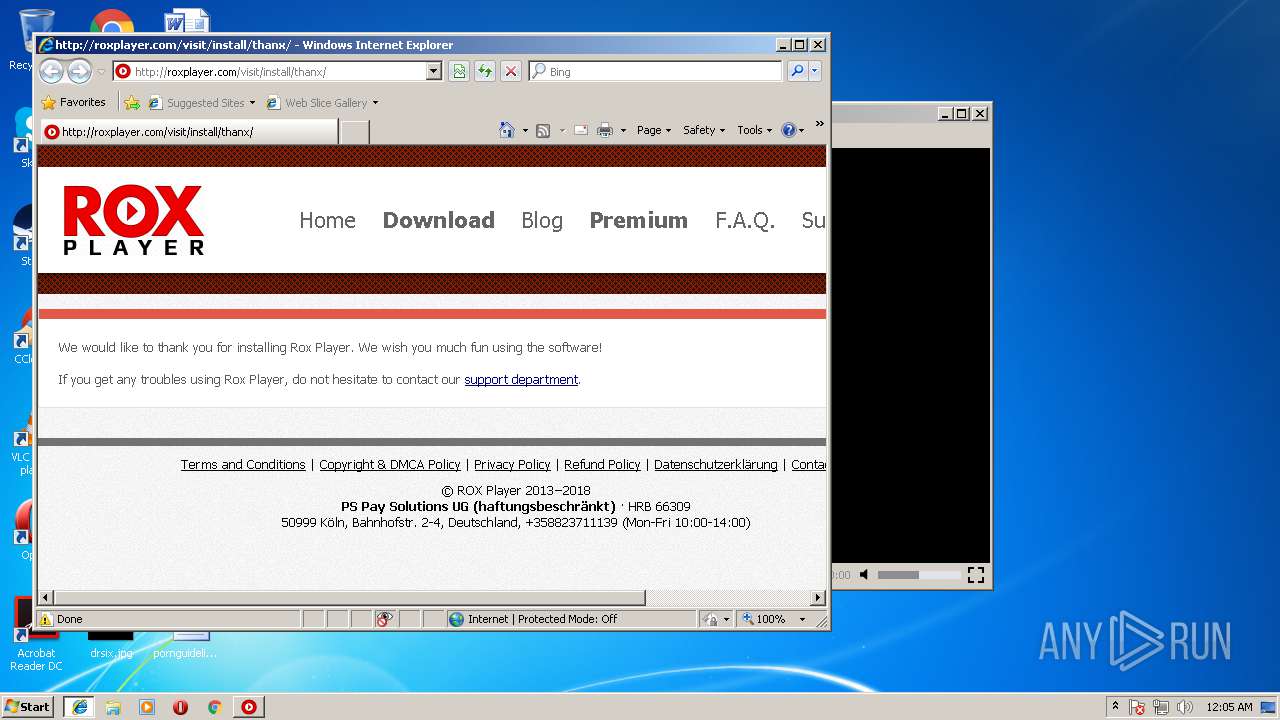Click the address bar URL field
This screenshot has width=1280, height=720.
click(269, 71)
